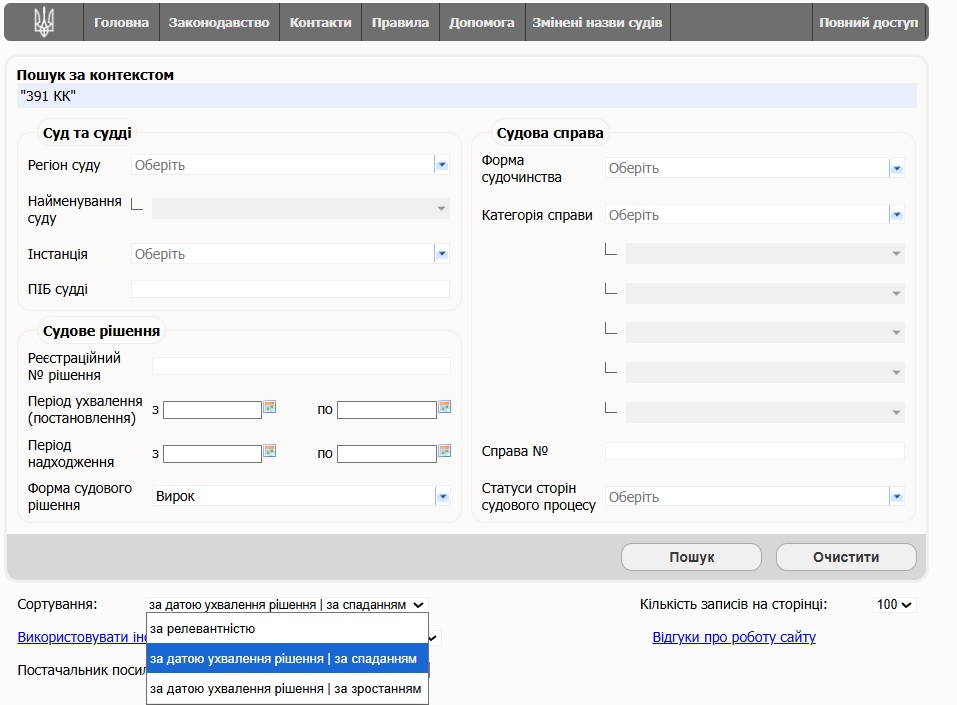Viewport: 957px width, 705px height.
Task: Open Змінені назви судів page
Action: pos(598,23)
